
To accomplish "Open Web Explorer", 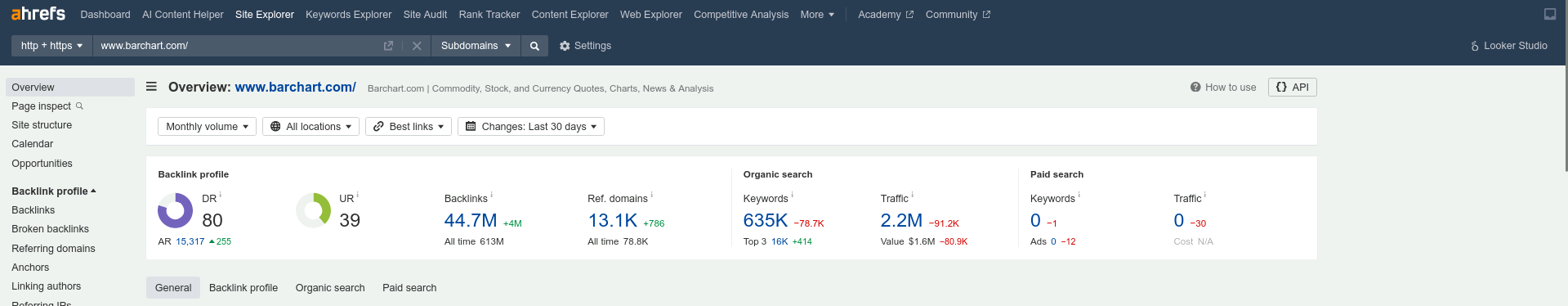I will (x=651, y=15).
